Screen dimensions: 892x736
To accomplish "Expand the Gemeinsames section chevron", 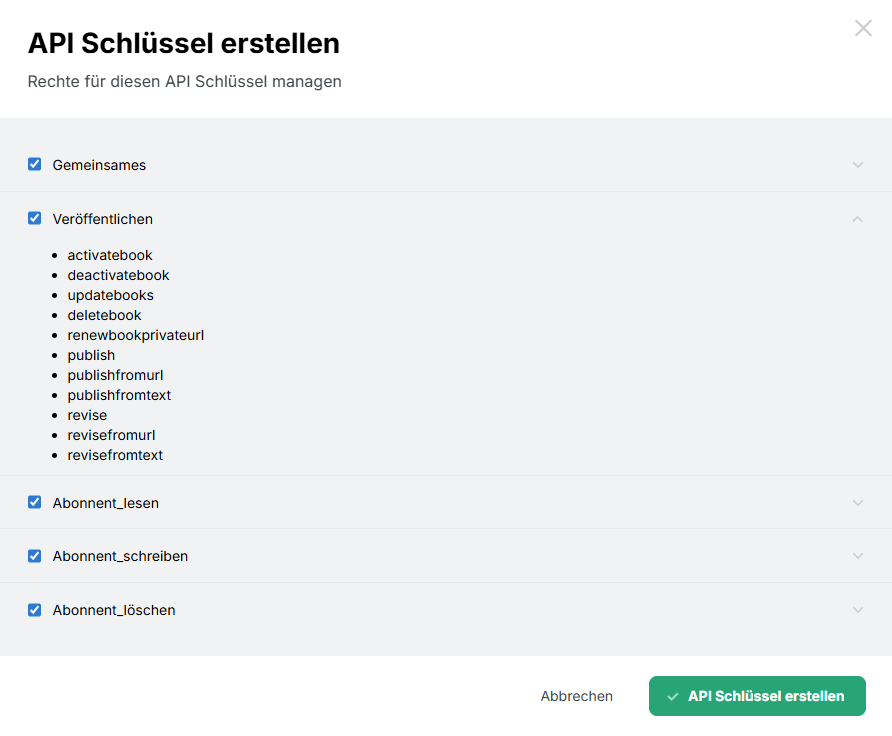I will click(858, 165).
